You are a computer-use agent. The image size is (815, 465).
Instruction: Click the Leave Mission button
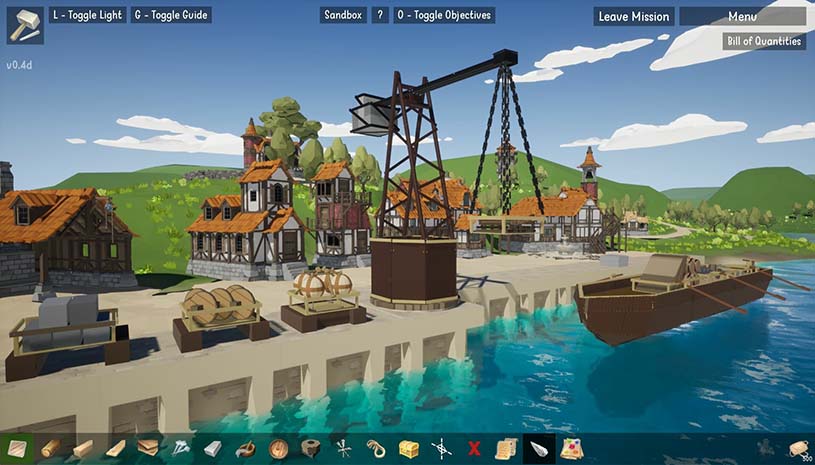[x=634, y=16]
